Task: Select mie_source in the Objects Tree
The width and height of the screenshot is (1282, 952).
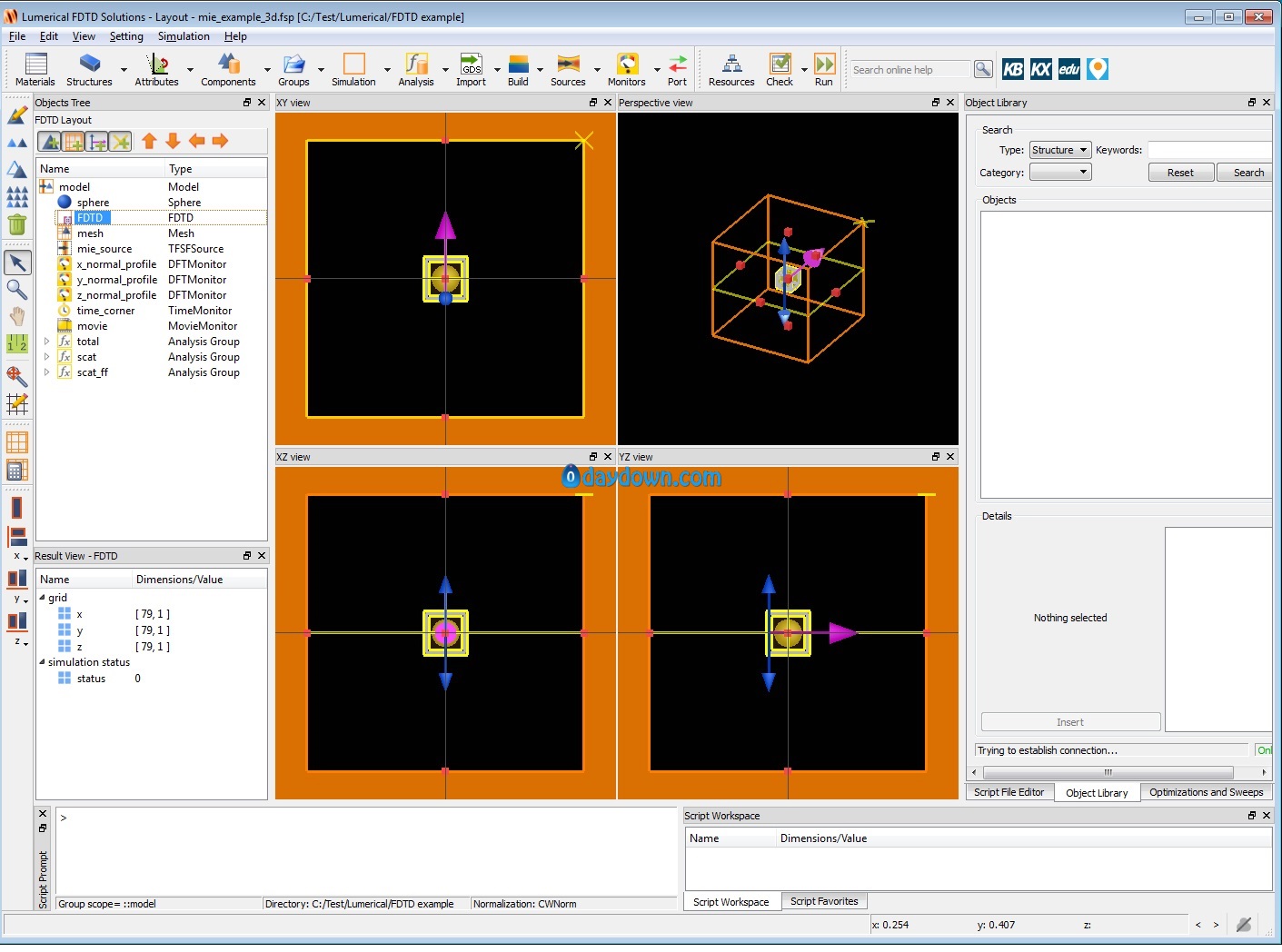Action: tap(104, 249)
